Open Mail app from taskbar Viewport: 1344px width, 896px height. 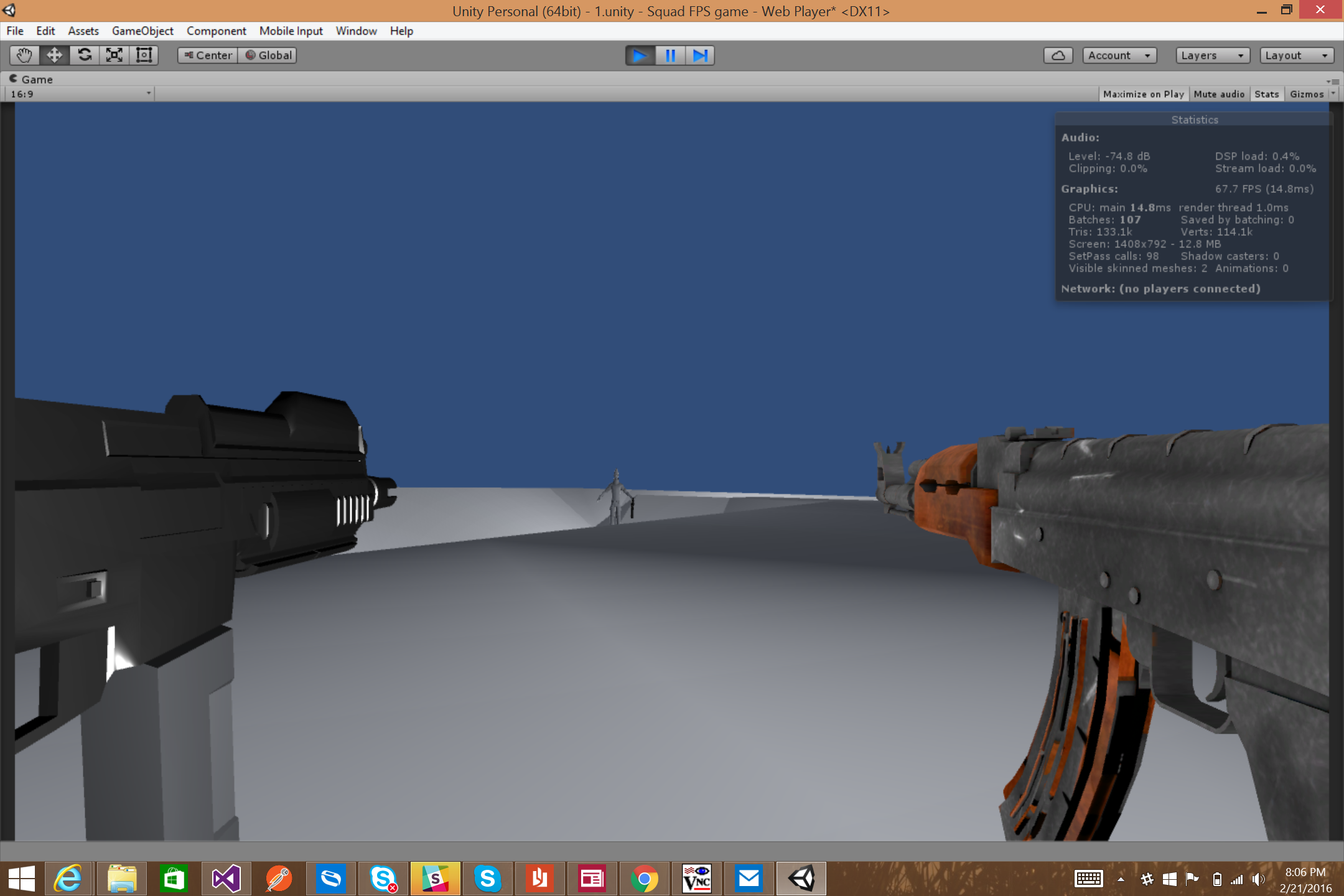[749, 879]
